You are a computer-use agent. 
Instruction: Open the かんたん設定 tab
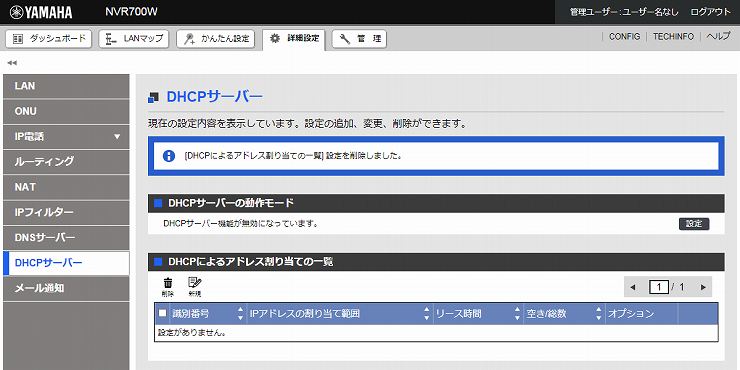(216, 39)
